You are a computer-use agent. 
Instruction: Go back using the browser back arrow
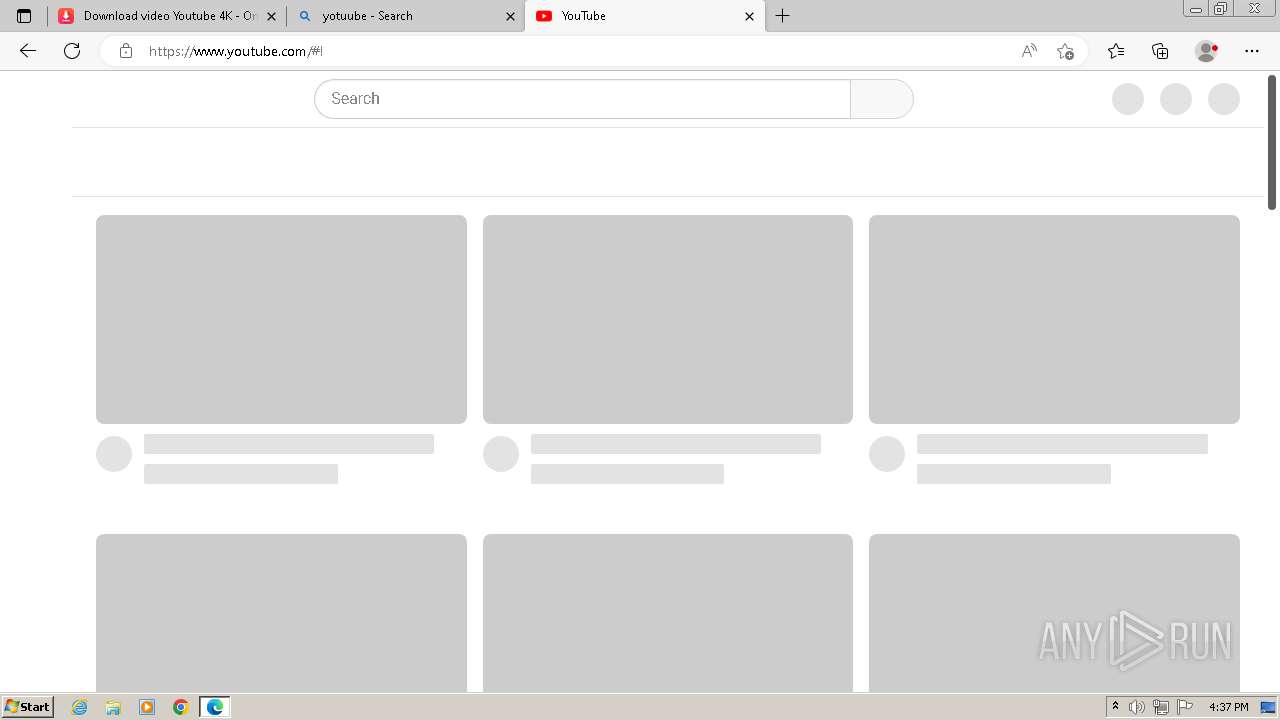click(x=28, y=51)
